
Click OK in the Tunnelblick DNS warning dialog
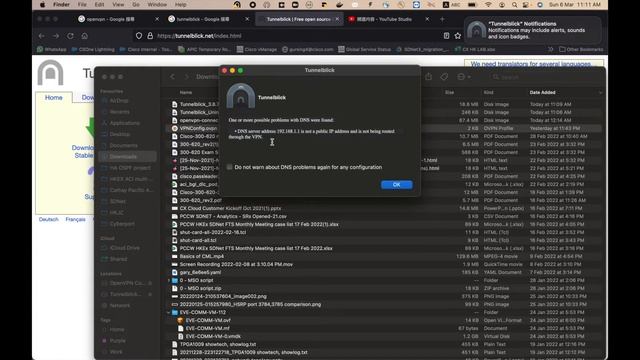tap(396, 184)
